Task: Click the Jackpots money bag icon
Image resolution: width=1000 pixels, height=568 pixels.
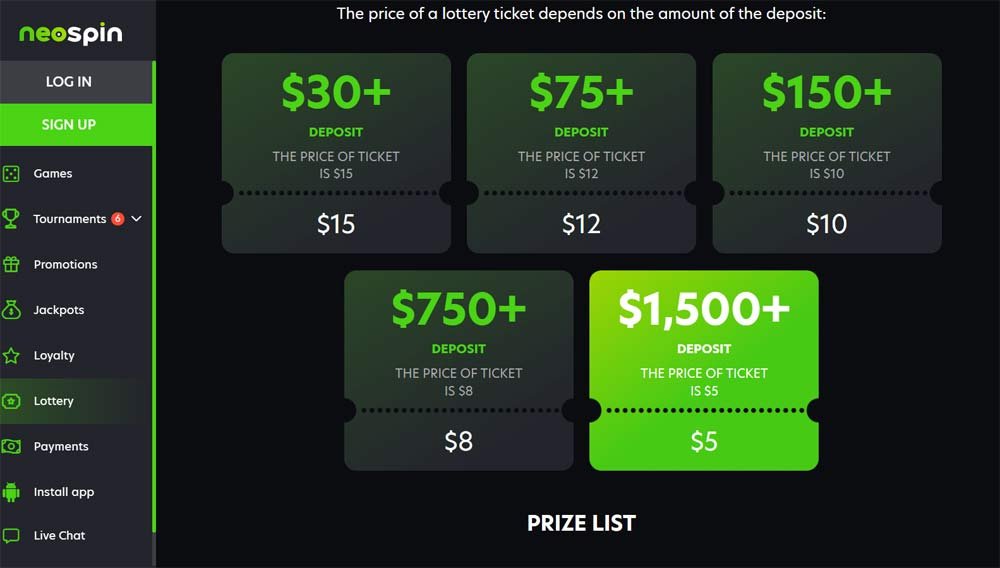Action: click(11, 310)
